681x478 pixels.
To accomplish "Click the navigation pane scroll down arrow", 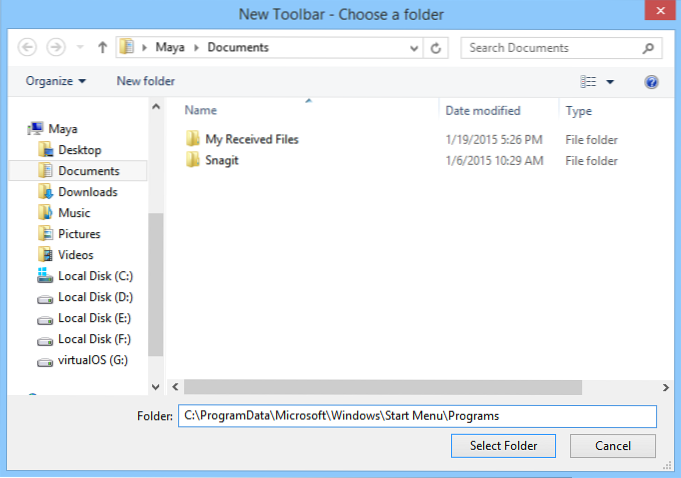I will coord(156,387).
